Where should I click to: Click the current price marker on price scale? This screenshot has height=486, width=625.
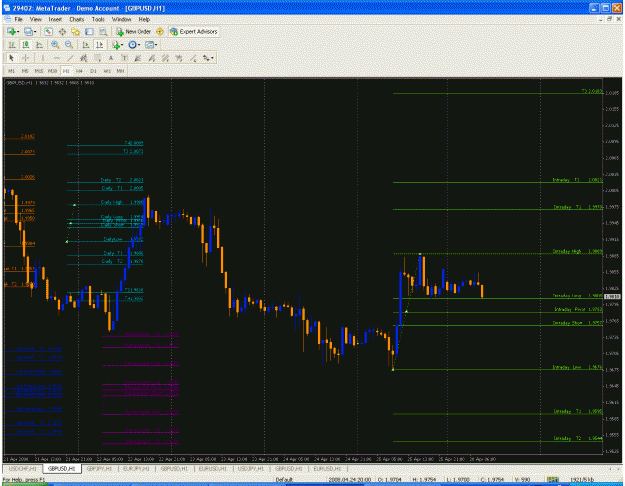pyautogui.click(x=612, y=297)
